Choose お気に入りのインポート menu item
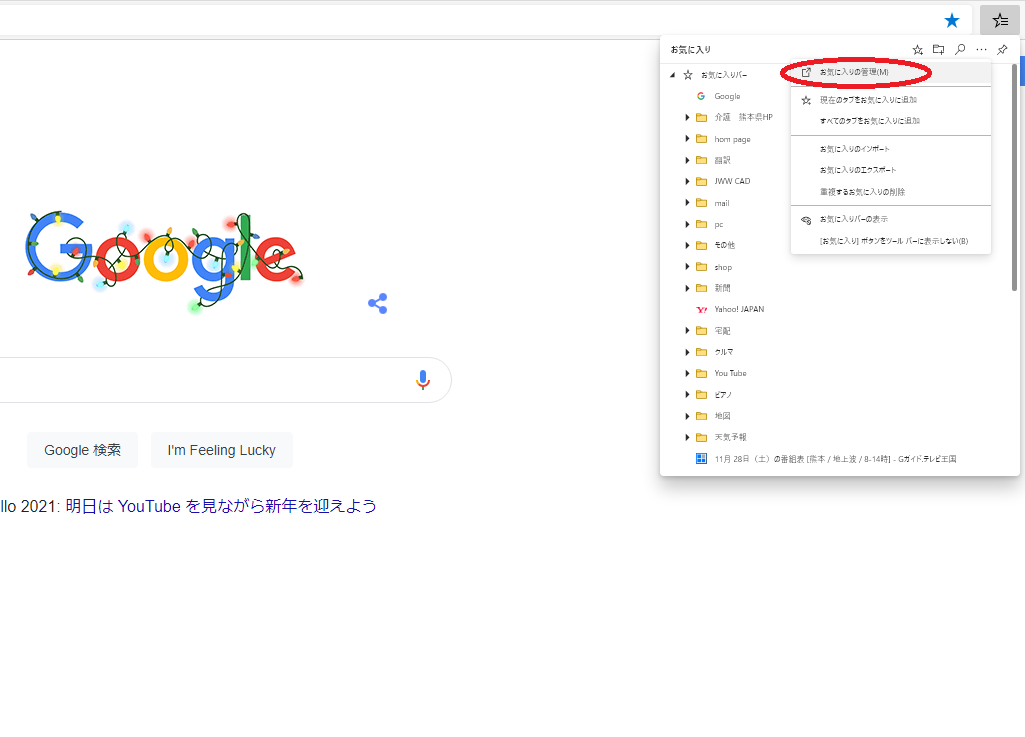This screenshot has width=1025, height=737. point(854,149)
